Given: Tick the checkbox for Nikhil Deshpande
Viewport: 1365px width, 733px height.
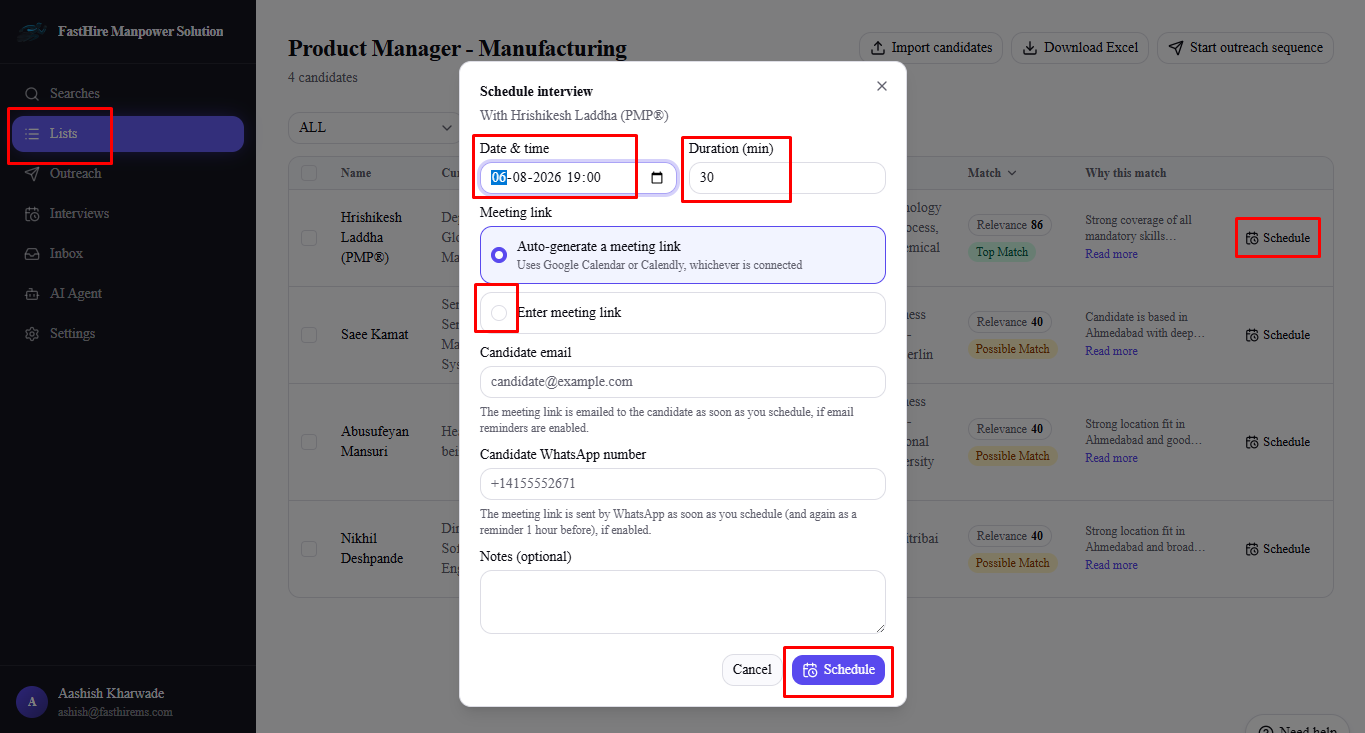Looking at the screenshot, I should pos(309,548).
